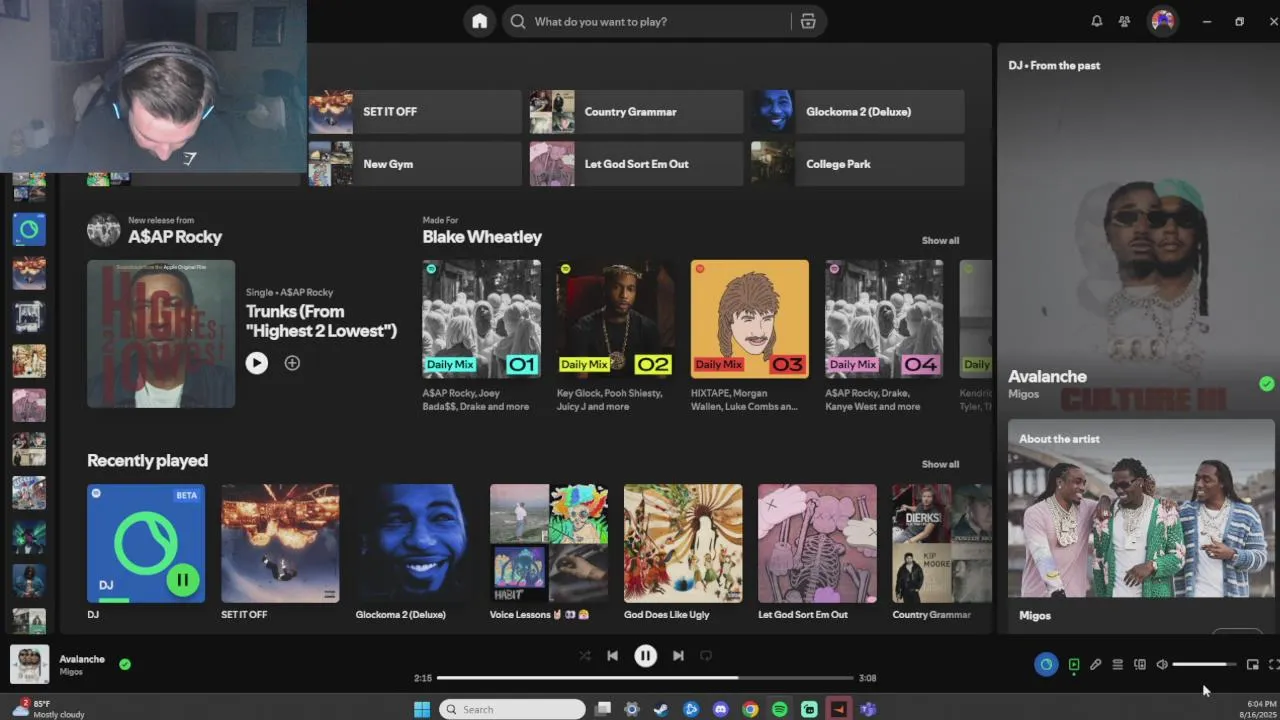Screen dimensions: 1280x720
Task: Open the New Gym shortcut tile
Action: click(x=415, y=164)
